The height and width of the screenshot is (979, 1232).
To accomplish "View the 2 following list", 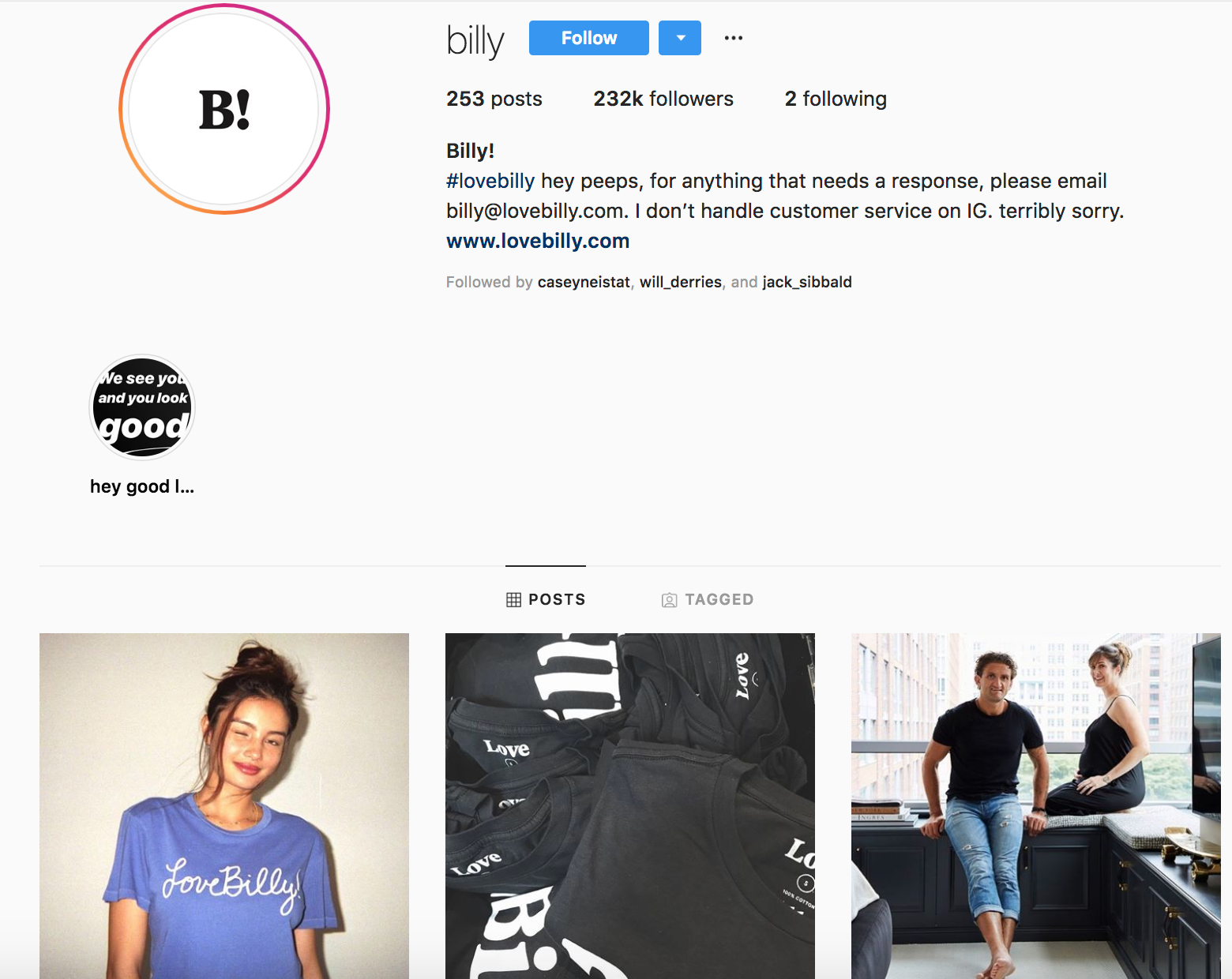I will coord(836,99).
